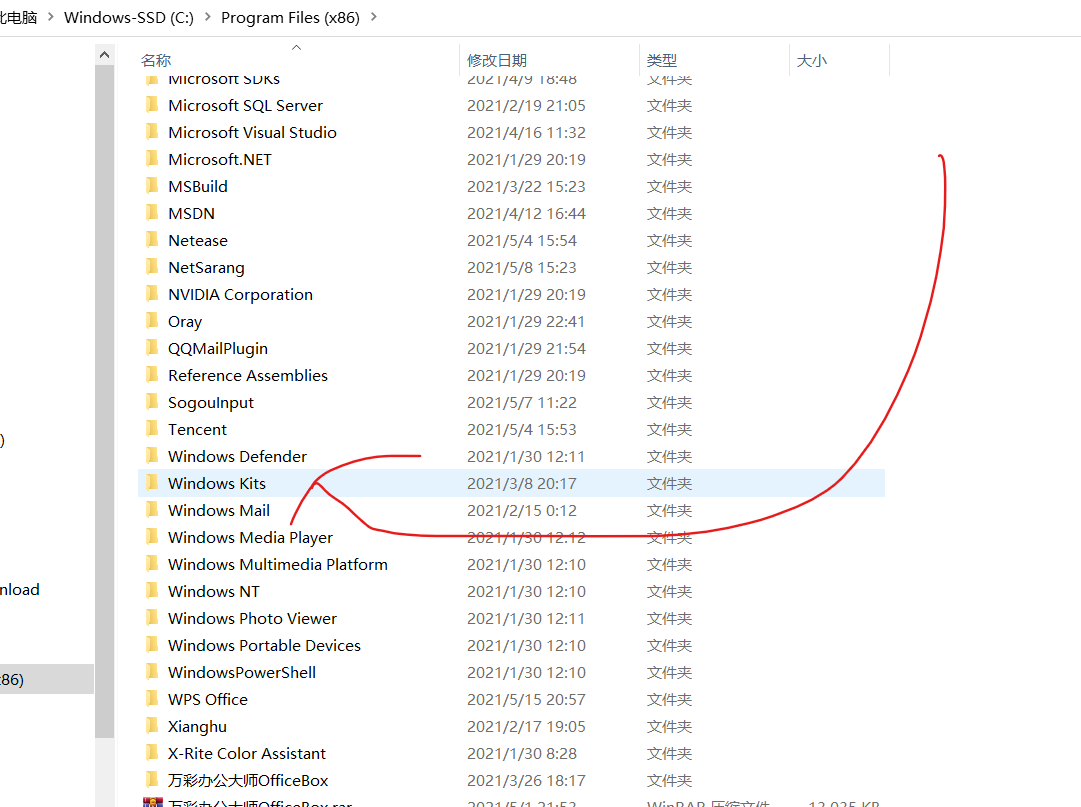Open the SogouInput folder icon
Screen dimensions: 1081x807
151,402
